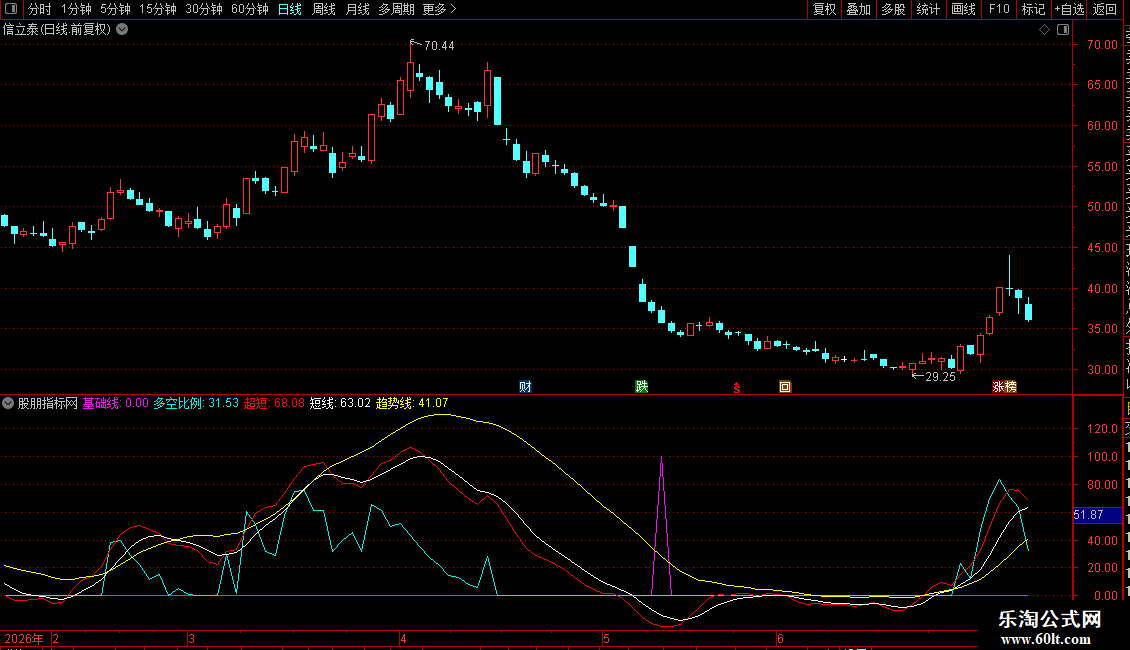Click the 70.00 price axis label
Viewport: 1130px width, 650px height.
(x=1102, y=45)
